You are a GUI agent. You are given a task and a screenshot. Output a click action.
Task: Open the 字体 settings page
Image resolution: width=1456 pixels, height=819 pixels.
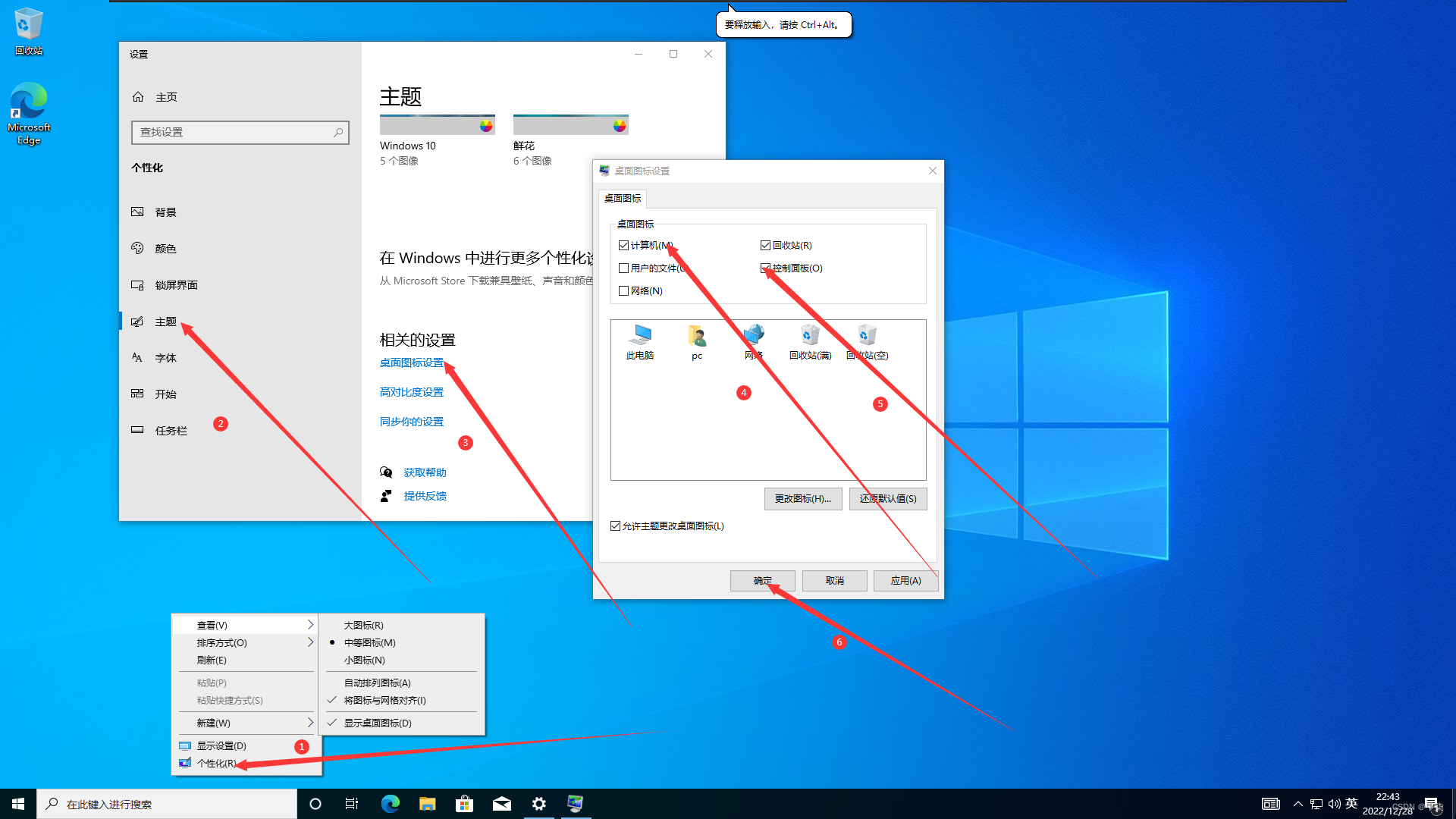pos(165,358)
